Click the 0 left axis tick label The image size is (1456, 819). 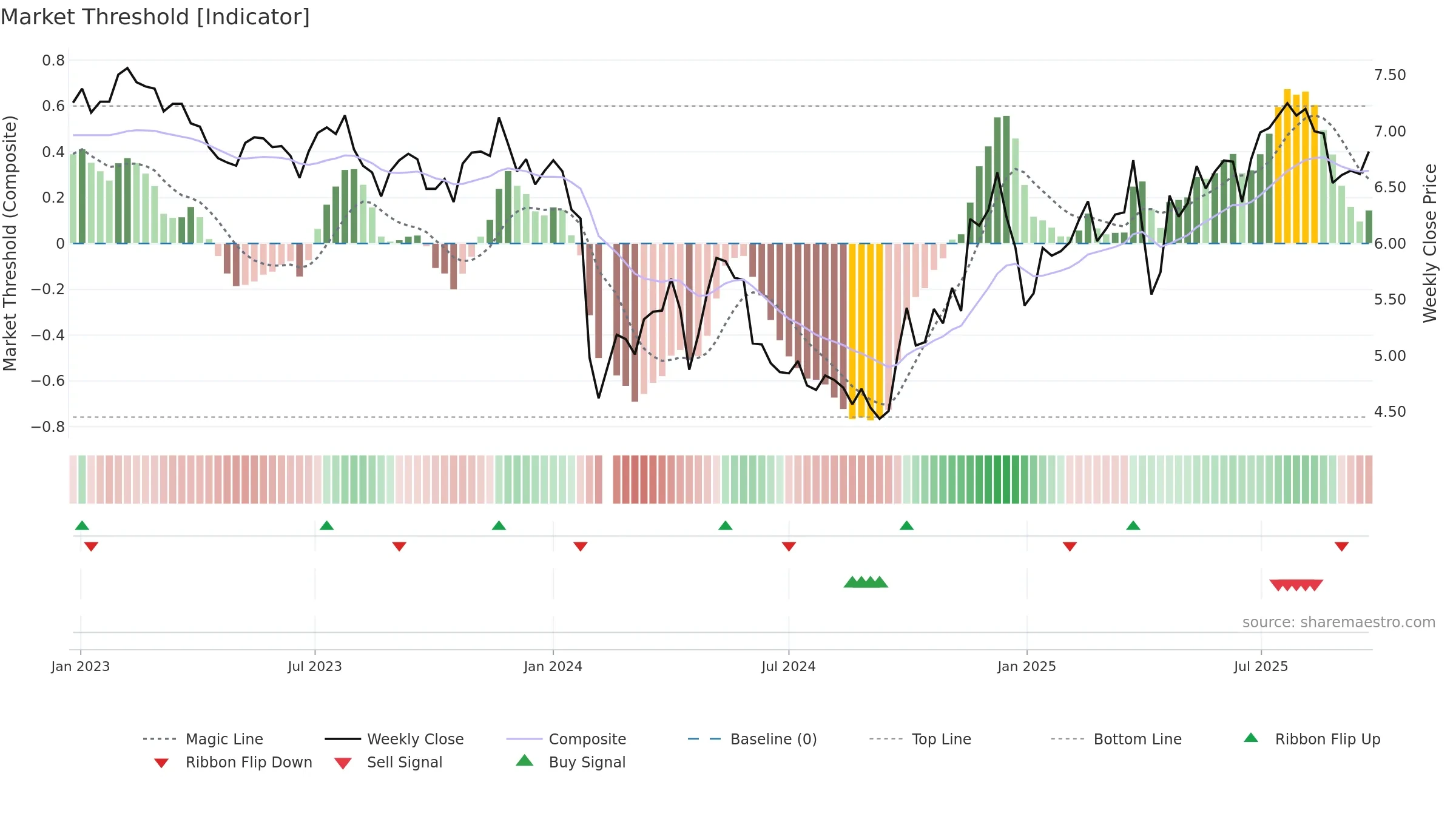[60, 244]
